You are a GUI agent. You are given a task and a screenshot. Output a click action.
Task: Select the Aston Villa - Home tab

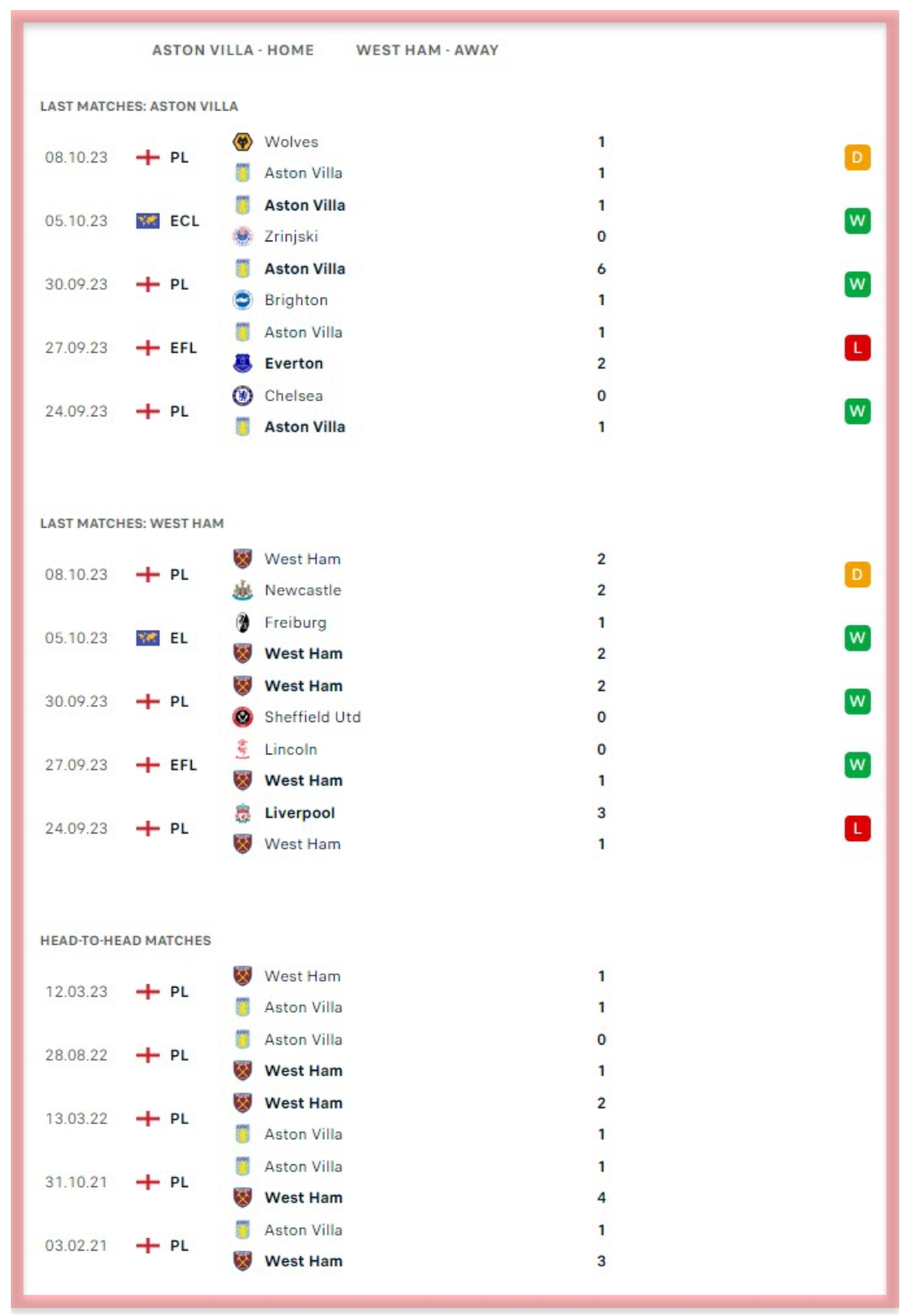[233, 50]
